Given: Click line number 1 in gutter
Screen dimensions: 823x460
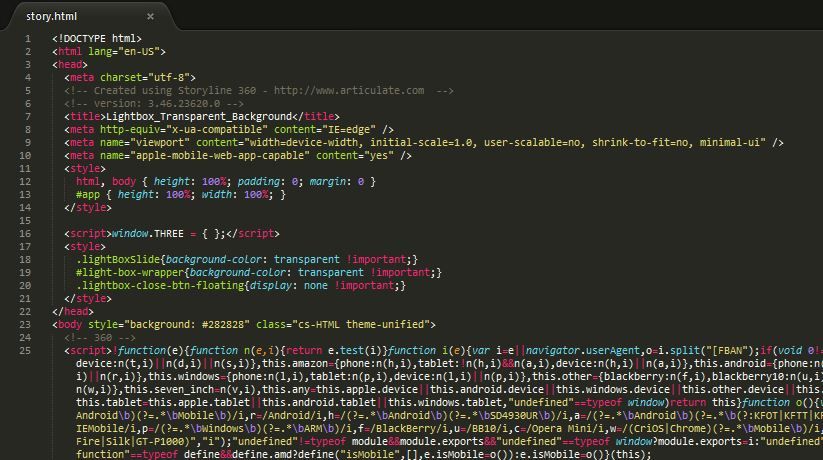Looking at the screenshot, I should point(28,38).
